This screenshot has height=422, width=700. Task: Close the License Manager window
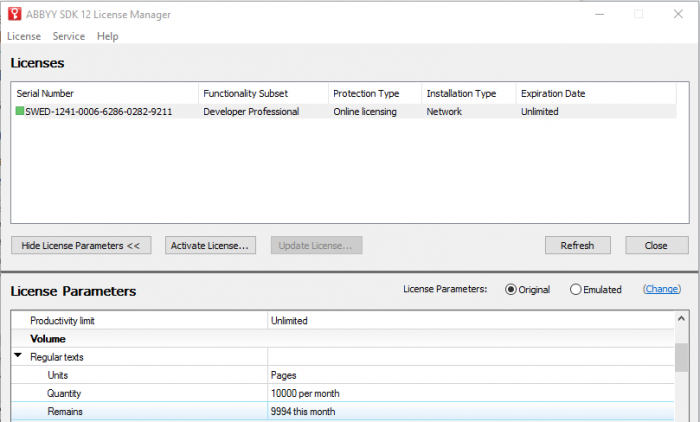678,14
